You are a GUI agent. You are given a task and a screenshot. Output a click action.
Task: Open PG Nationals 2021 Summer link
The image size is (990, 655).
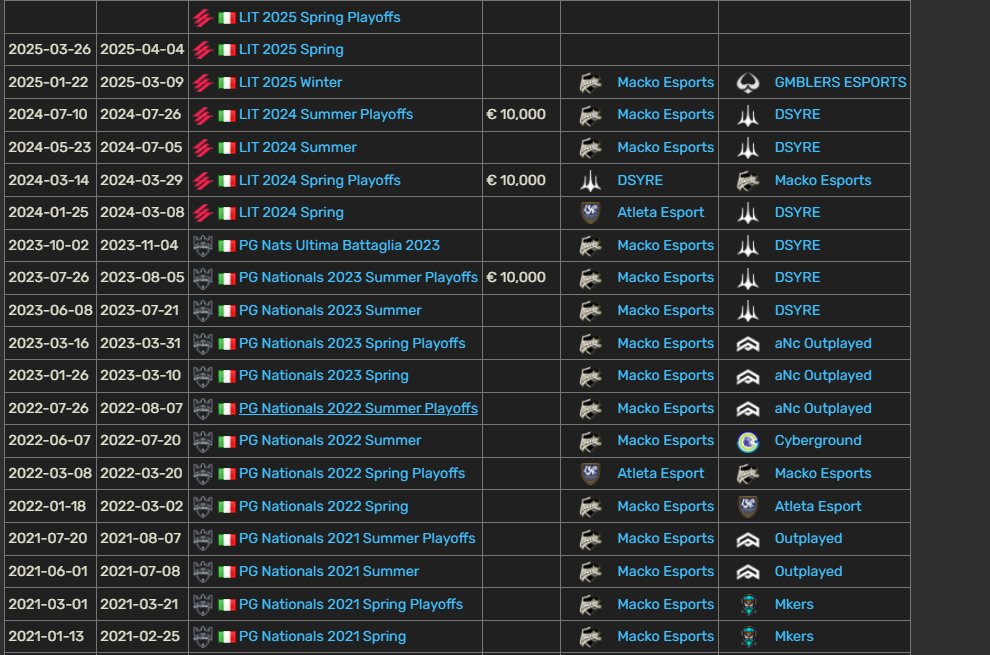(x=328, y=571)
